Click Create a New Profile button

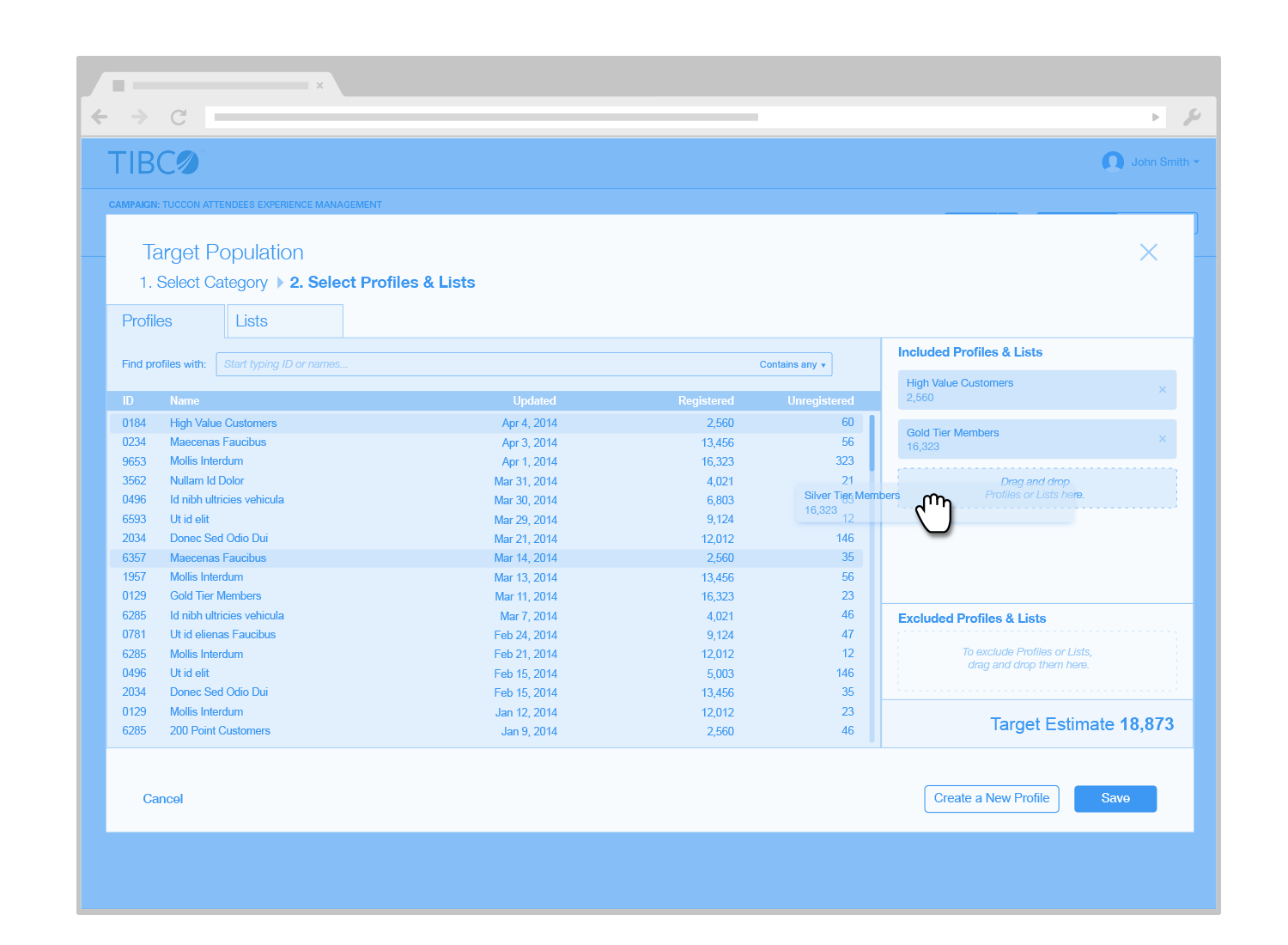pyautogui.click(x=992, y=799)
